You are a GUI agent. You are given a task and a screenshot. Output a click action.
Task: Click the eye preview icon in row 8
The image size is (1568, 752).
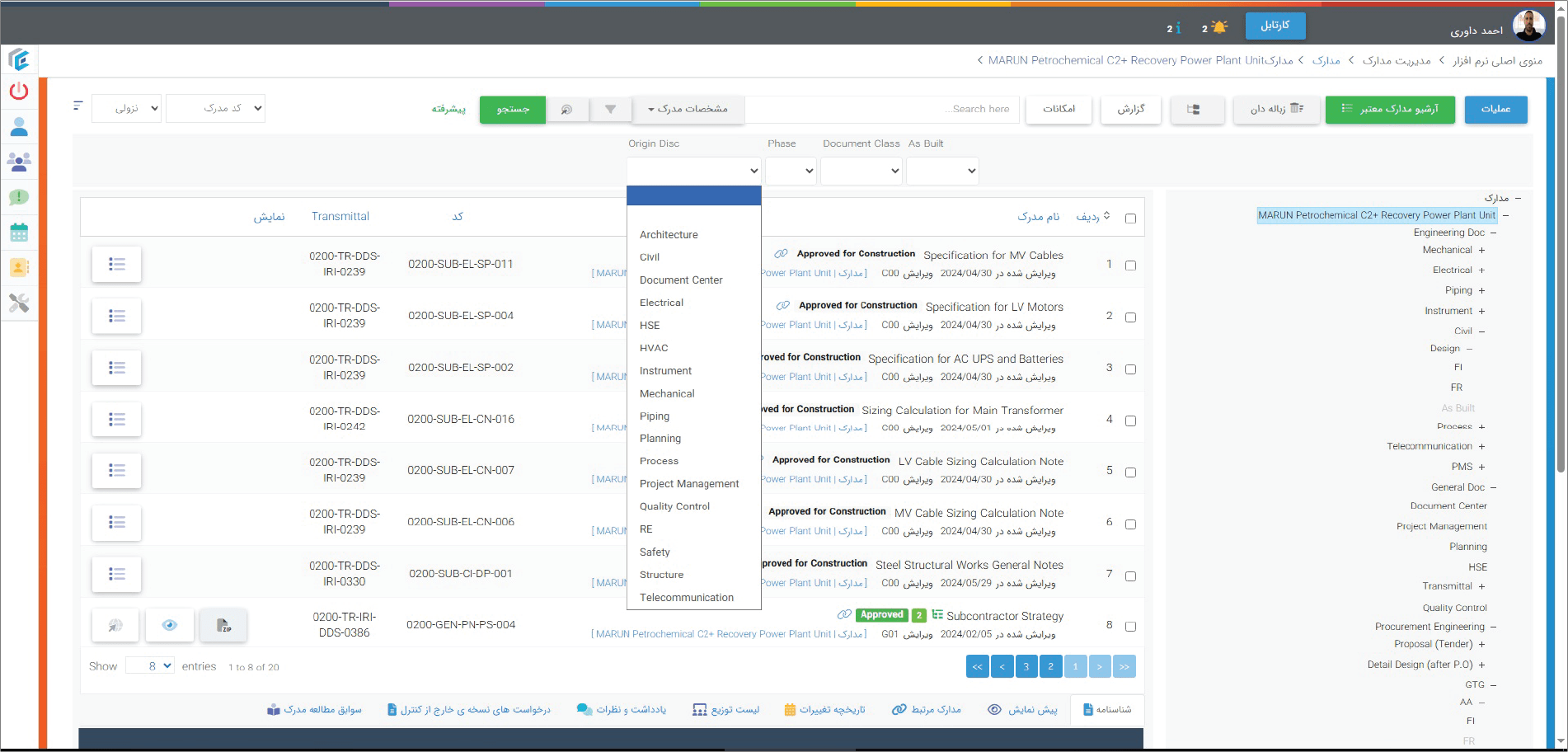pyautogui.click(x=170, y=626)
